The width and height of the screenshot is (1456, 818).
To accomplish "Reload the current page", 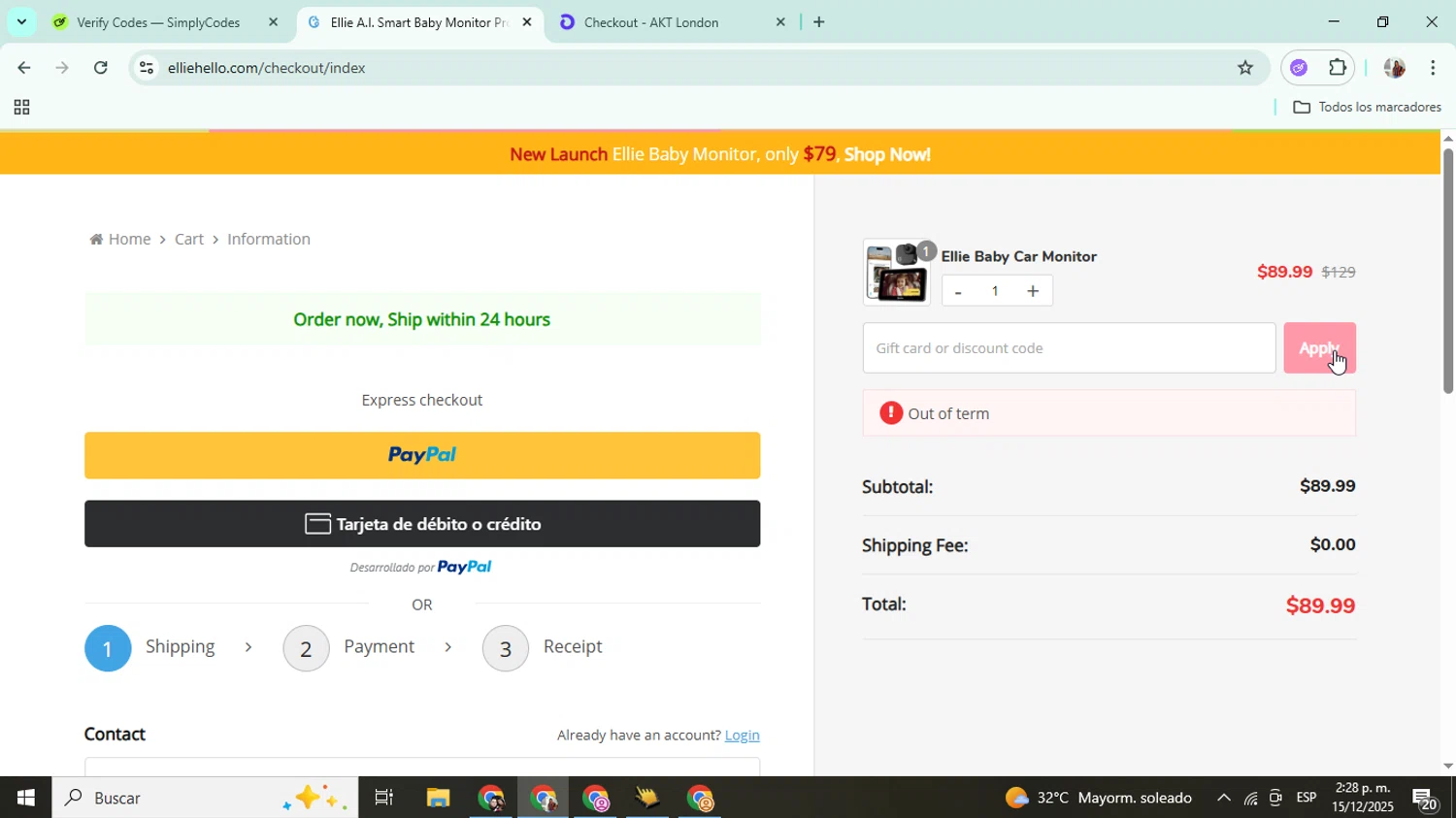I will [101, 68].
